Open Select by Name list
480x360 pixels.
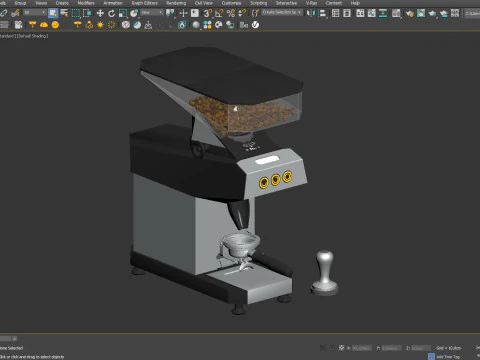64,13
